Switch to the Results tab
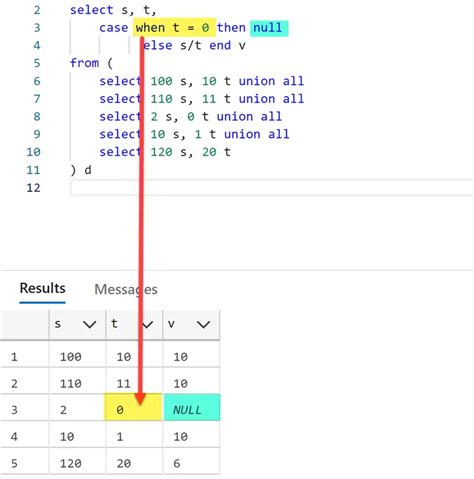This screenshot has height=479, width=474. [42, 289]
